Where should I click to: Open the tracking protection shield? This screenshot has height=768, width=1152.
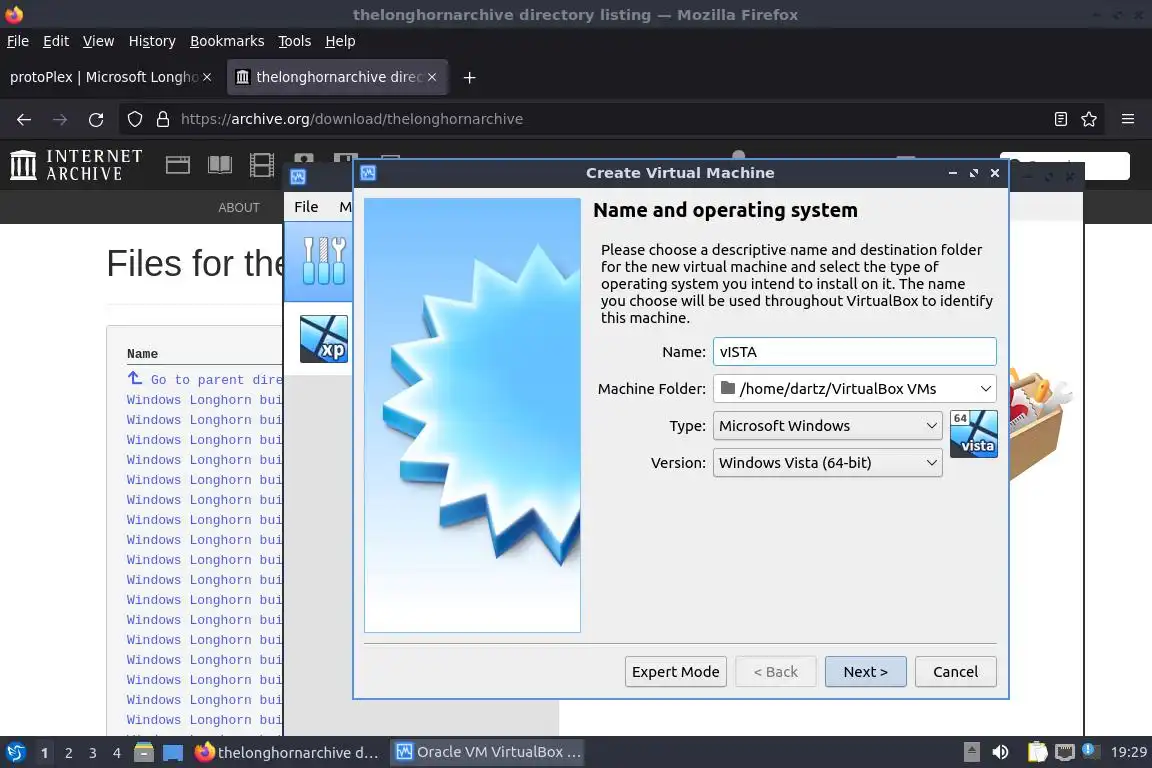coord(135,119)
